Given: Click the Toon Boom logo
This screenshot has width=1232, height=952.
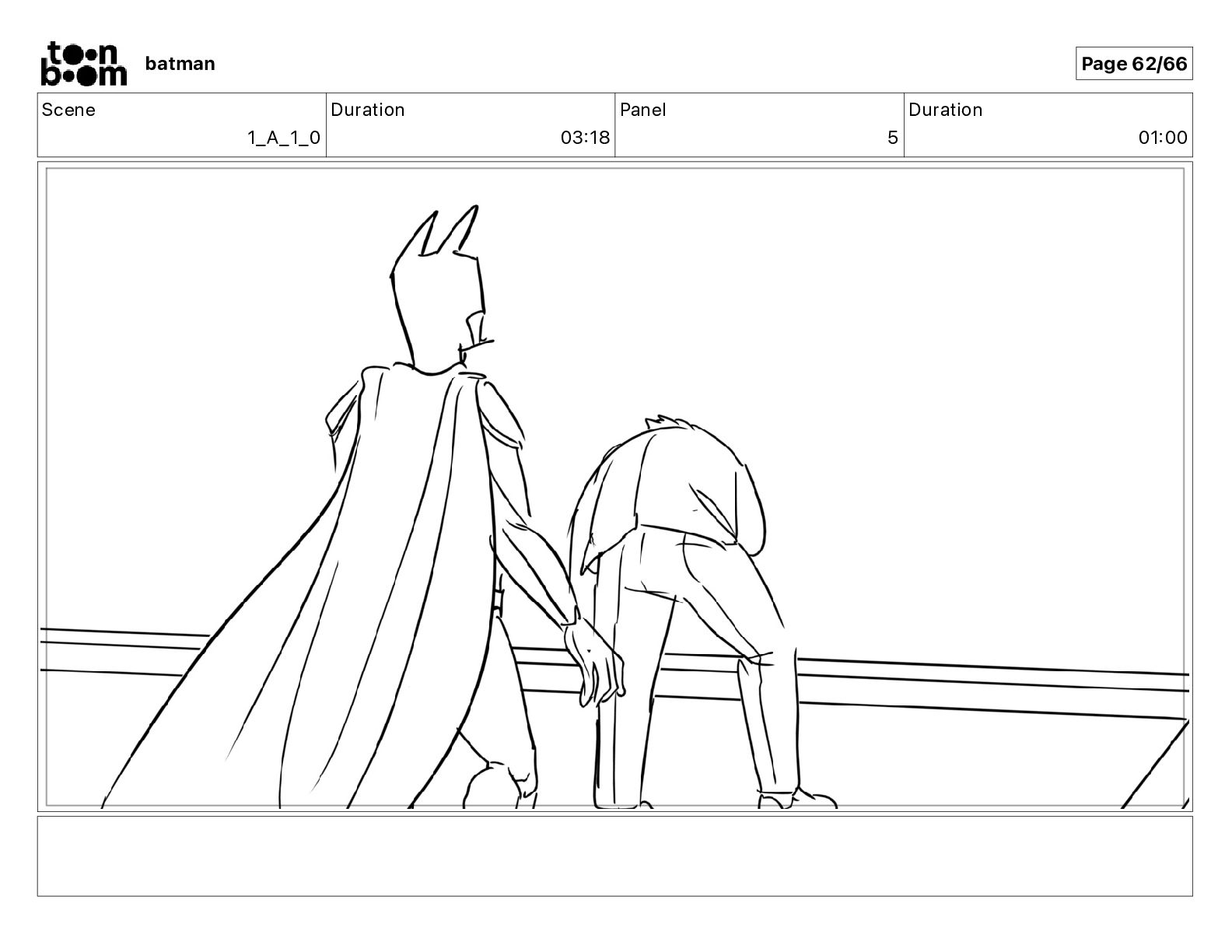Looking at the screenshot, I should tap(83, 63).
